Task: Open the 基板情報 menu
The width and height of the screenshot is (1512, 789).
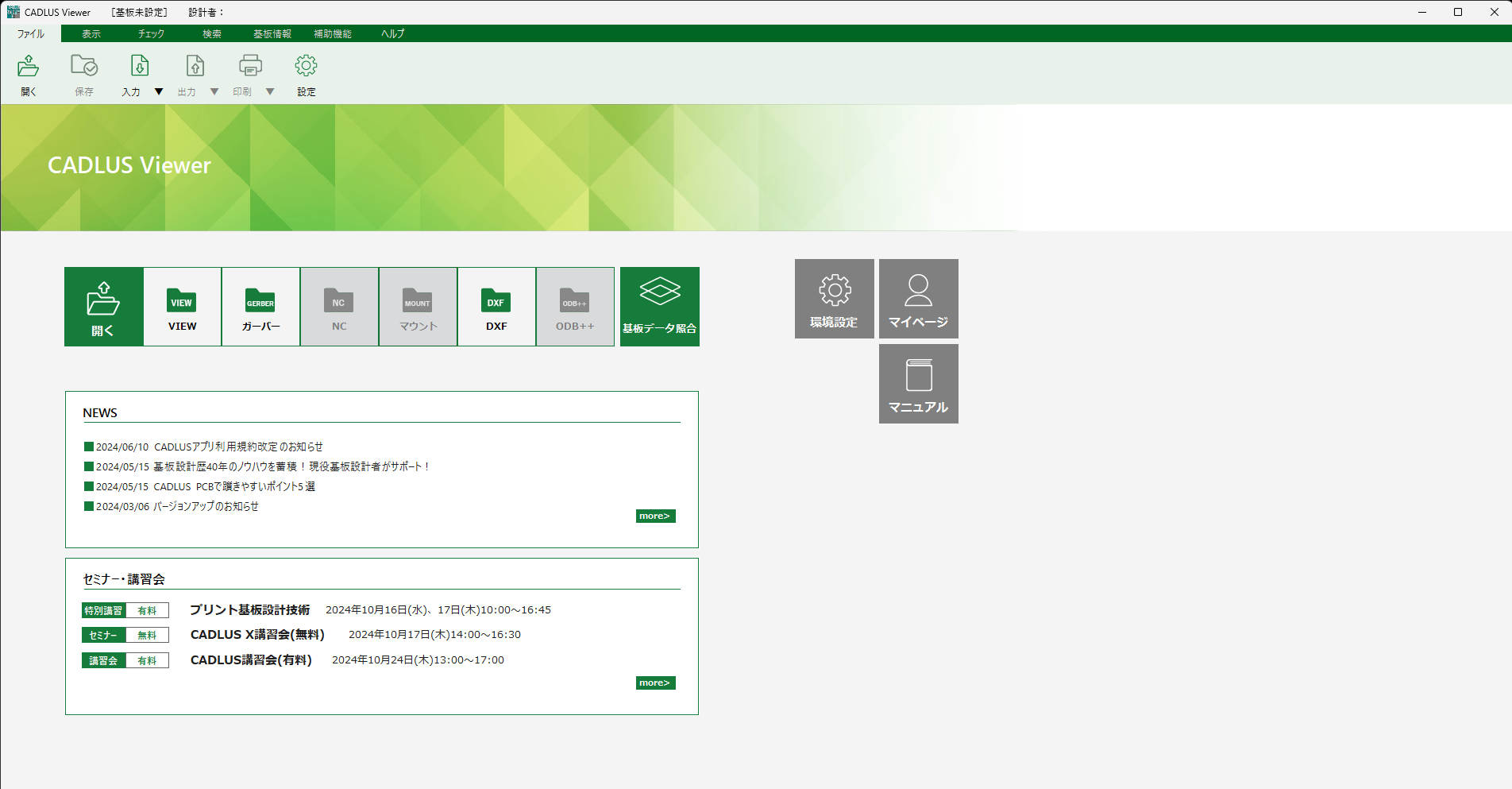Action: [272, 34]
